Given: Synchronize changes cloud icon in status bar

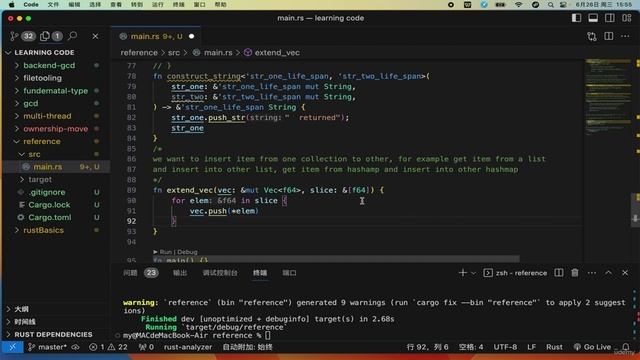Looking at the screenshot, I should (76, 347).
